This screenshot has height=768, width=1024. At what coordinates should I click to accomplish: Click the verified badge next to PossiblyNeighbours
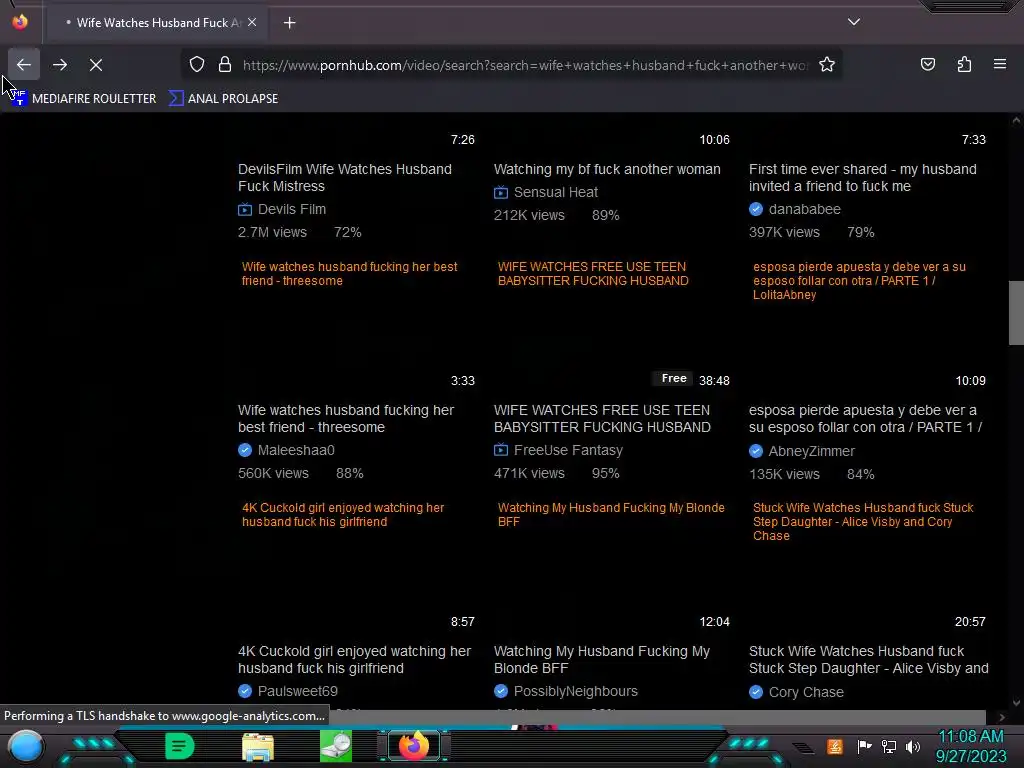click(x=501, y=691)
